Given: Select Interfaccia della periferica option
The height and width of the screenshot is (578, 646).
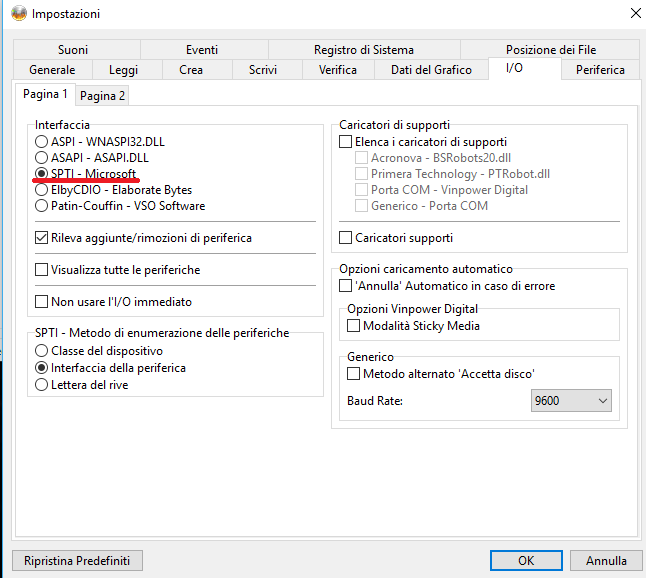Looking at the screenshot, I should (110, 367).
